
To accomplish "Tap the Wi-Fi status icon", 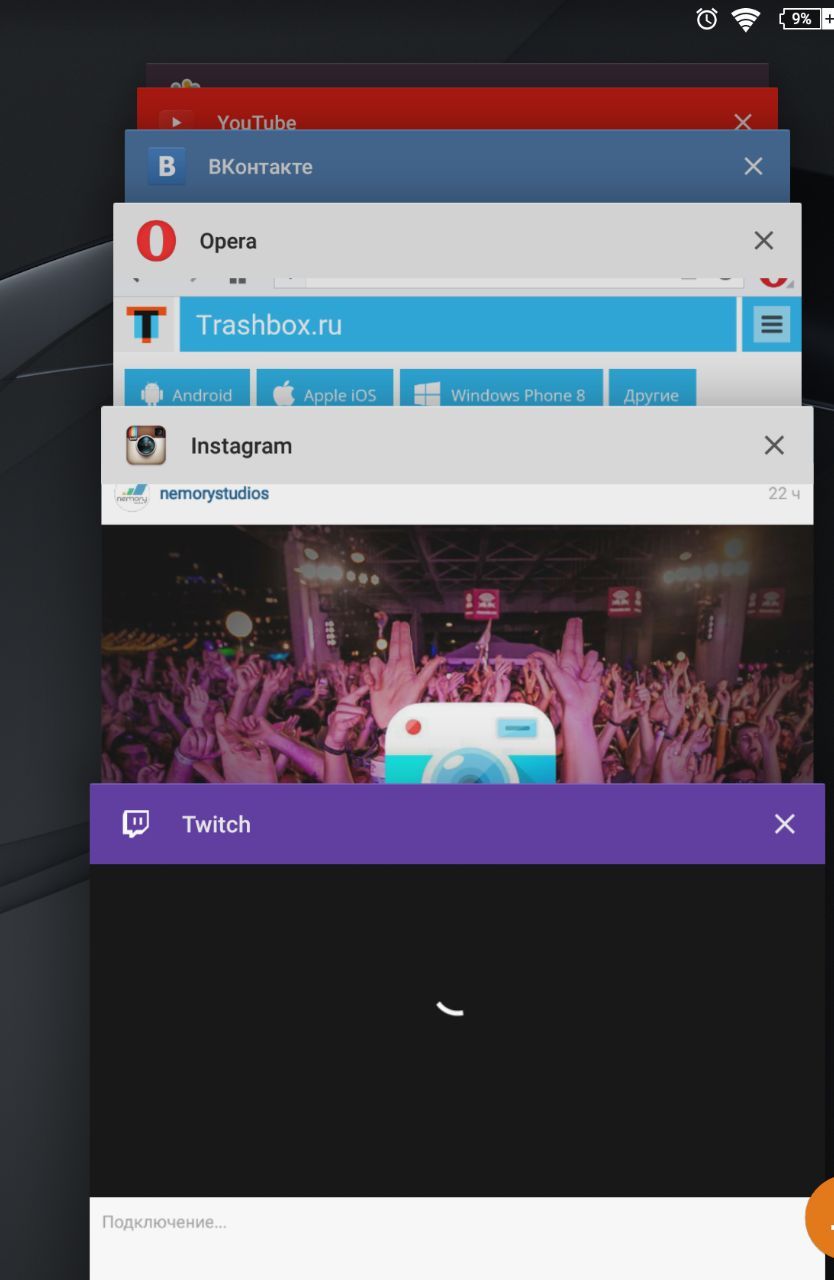I will click(x=746, y=19).
